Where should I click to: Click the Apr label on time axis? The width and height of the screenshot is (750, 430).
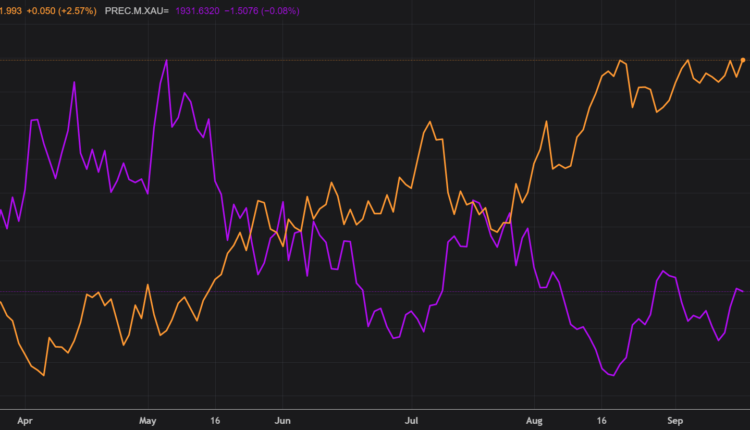[26, 423]
